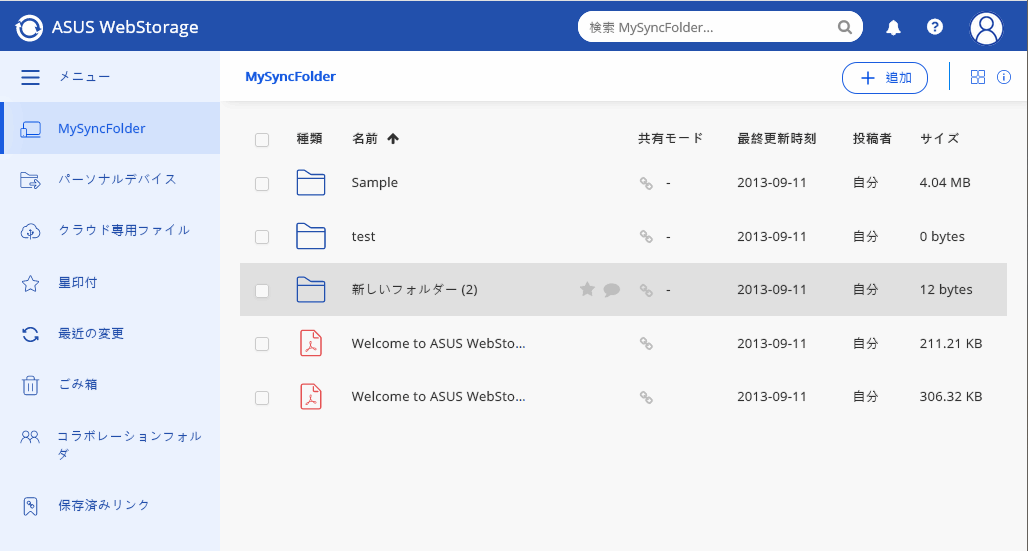Screen dimensions: 1028x551
Task: Click the ASUS WebStorage logo icon
Action: coord(29,28)
